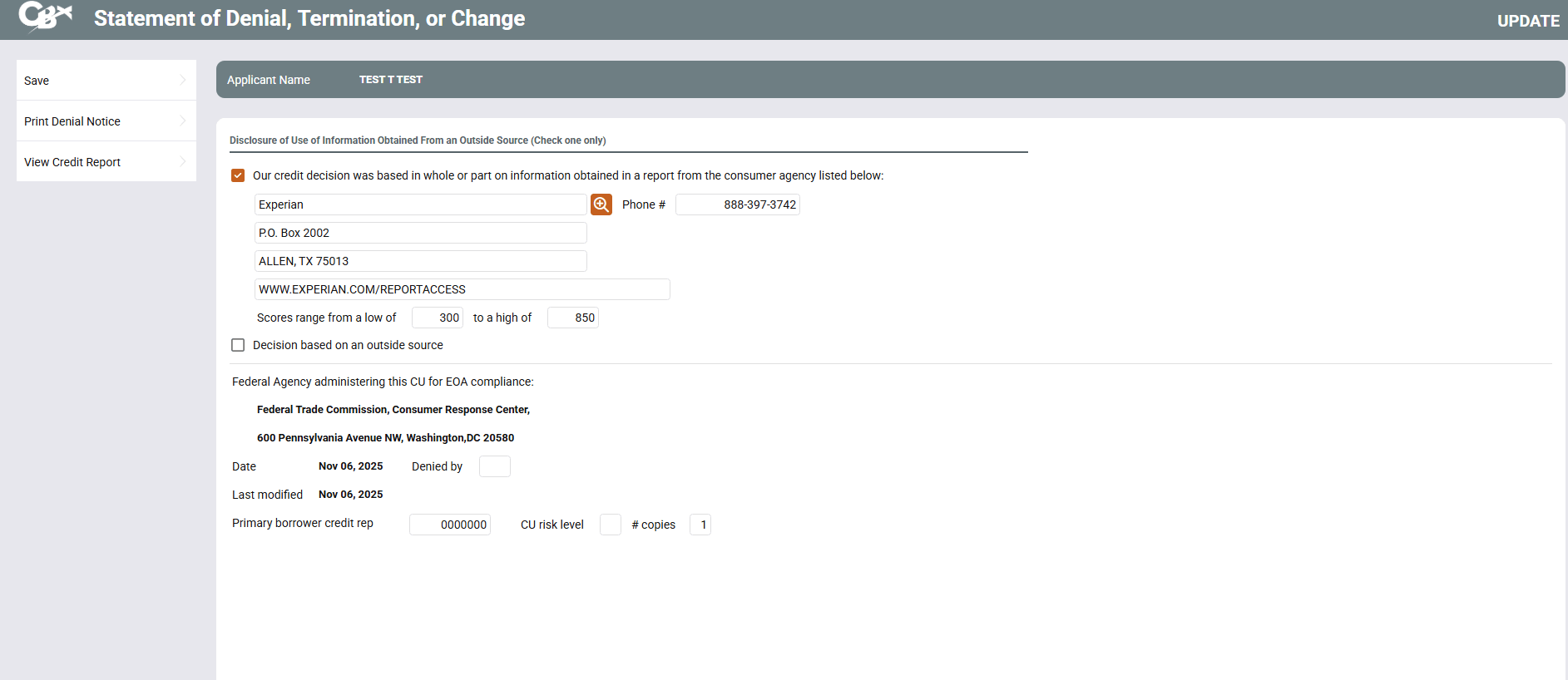Image resolution: width=1568 pixels, height=680 pixels.
Task: Click the Experian agency name field
Action: tap(420, 204)
